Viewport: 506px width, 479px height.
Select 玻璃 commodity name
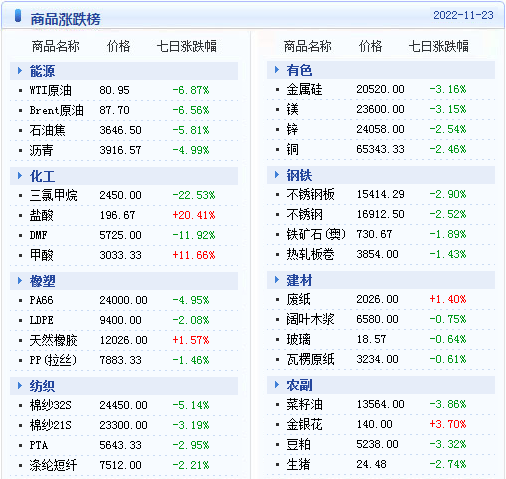click(x=298, y=339)
